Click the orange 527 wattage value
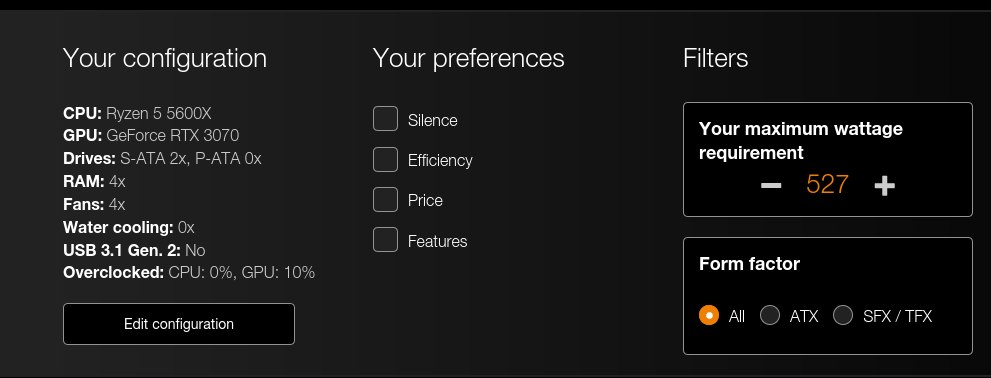 [827, 185]
